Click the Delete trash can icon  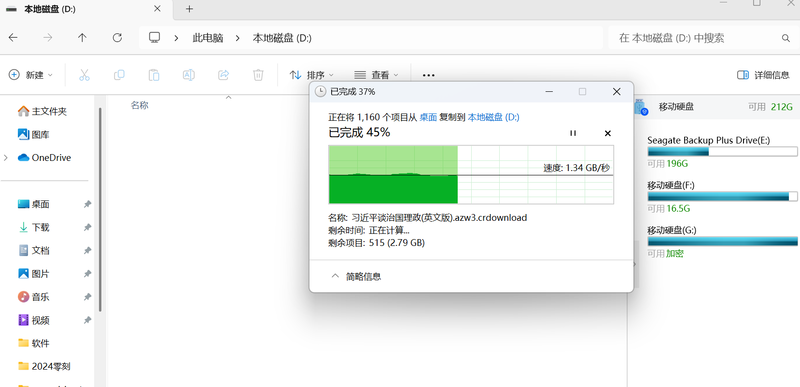pos(258,75)
